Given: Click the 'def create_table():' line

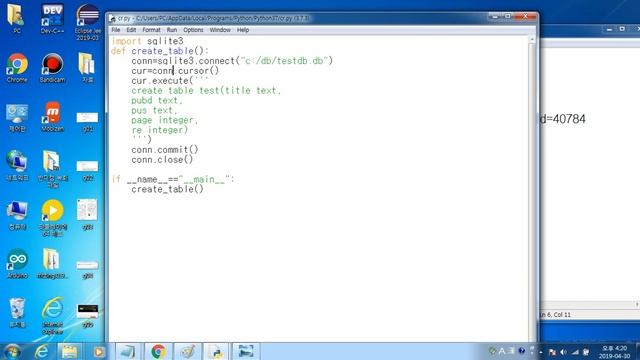Looking at the screenshot, I should point(160,51).
